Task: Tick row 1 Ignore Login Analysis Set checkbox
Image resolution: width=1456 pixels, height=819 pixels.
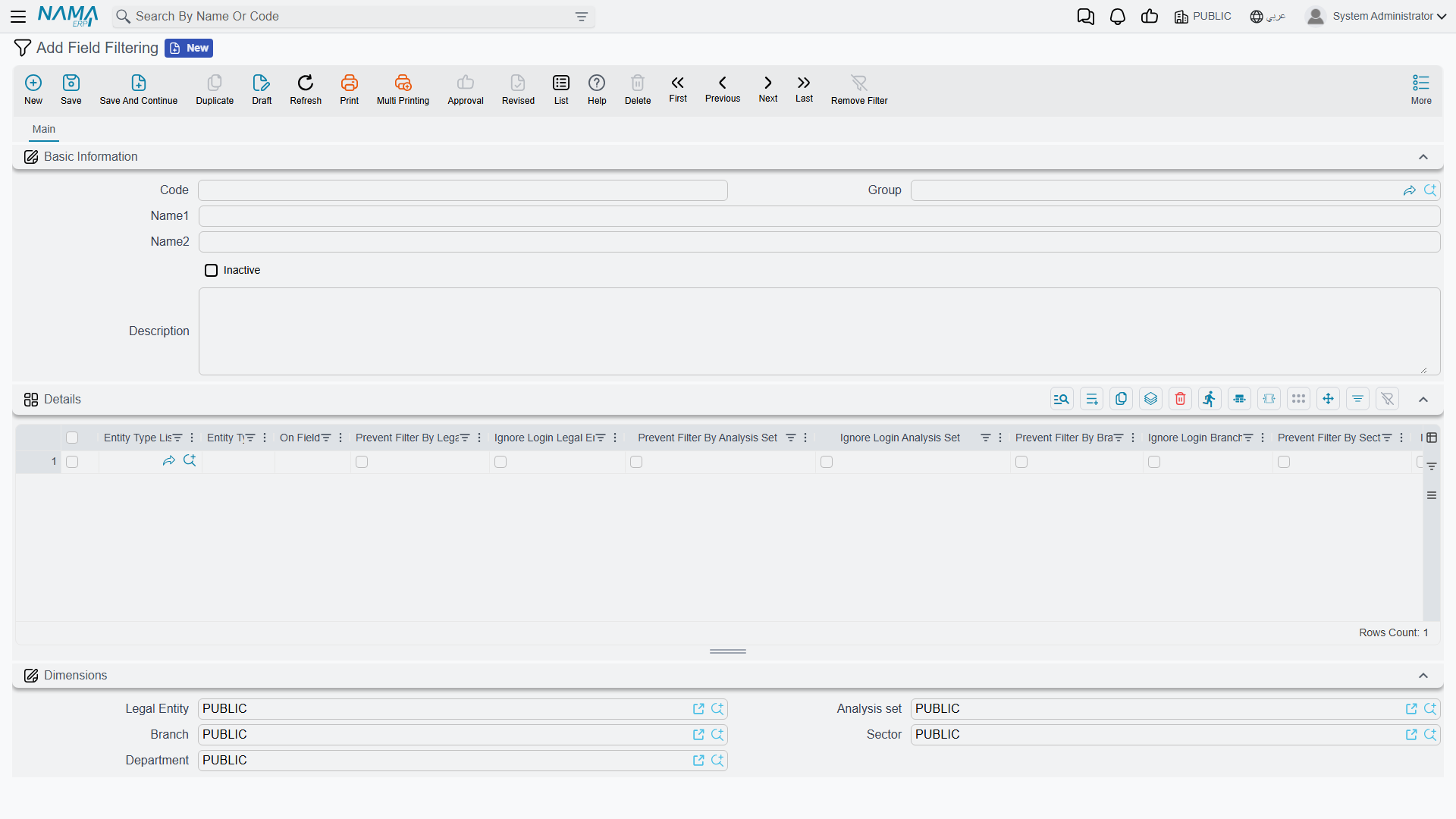Action: tap(827, 462)
